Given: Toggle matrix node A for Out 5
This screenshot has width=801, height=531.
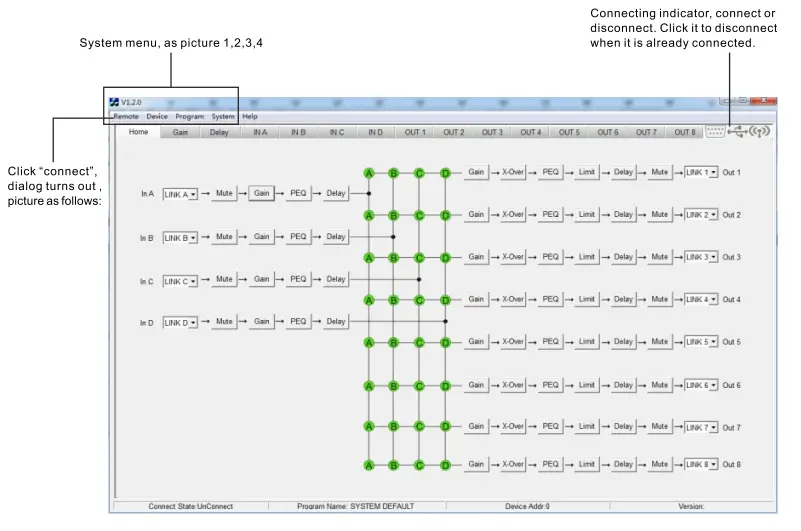Looking at the screenshot, I should 369,343.
